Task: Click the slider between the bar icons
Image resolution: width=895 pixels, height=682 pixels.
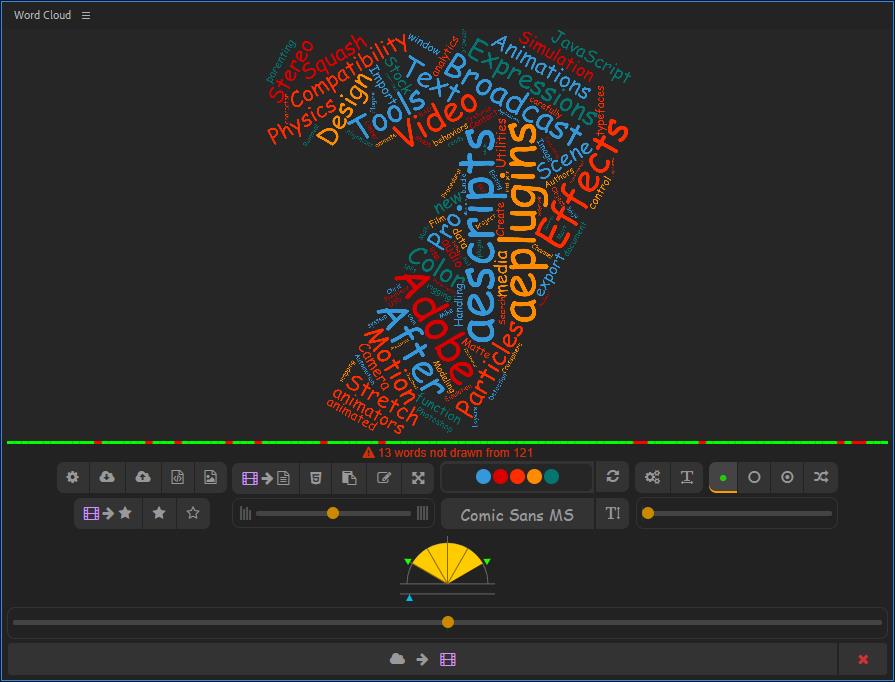Action: [333, 513]
